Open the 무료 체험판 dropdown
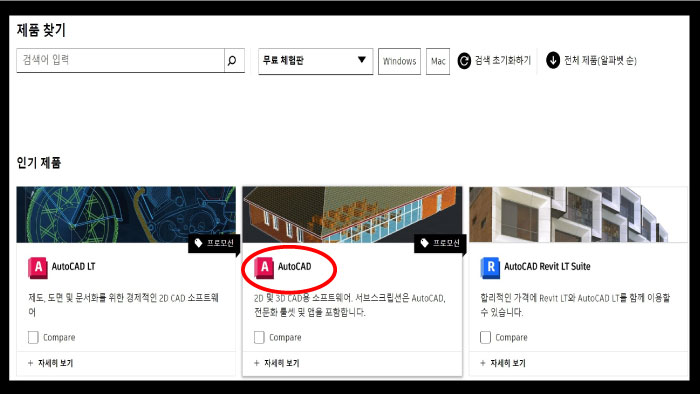Viewport: 700px width, 394px height. pyautogui.click(x=315, y=61)
